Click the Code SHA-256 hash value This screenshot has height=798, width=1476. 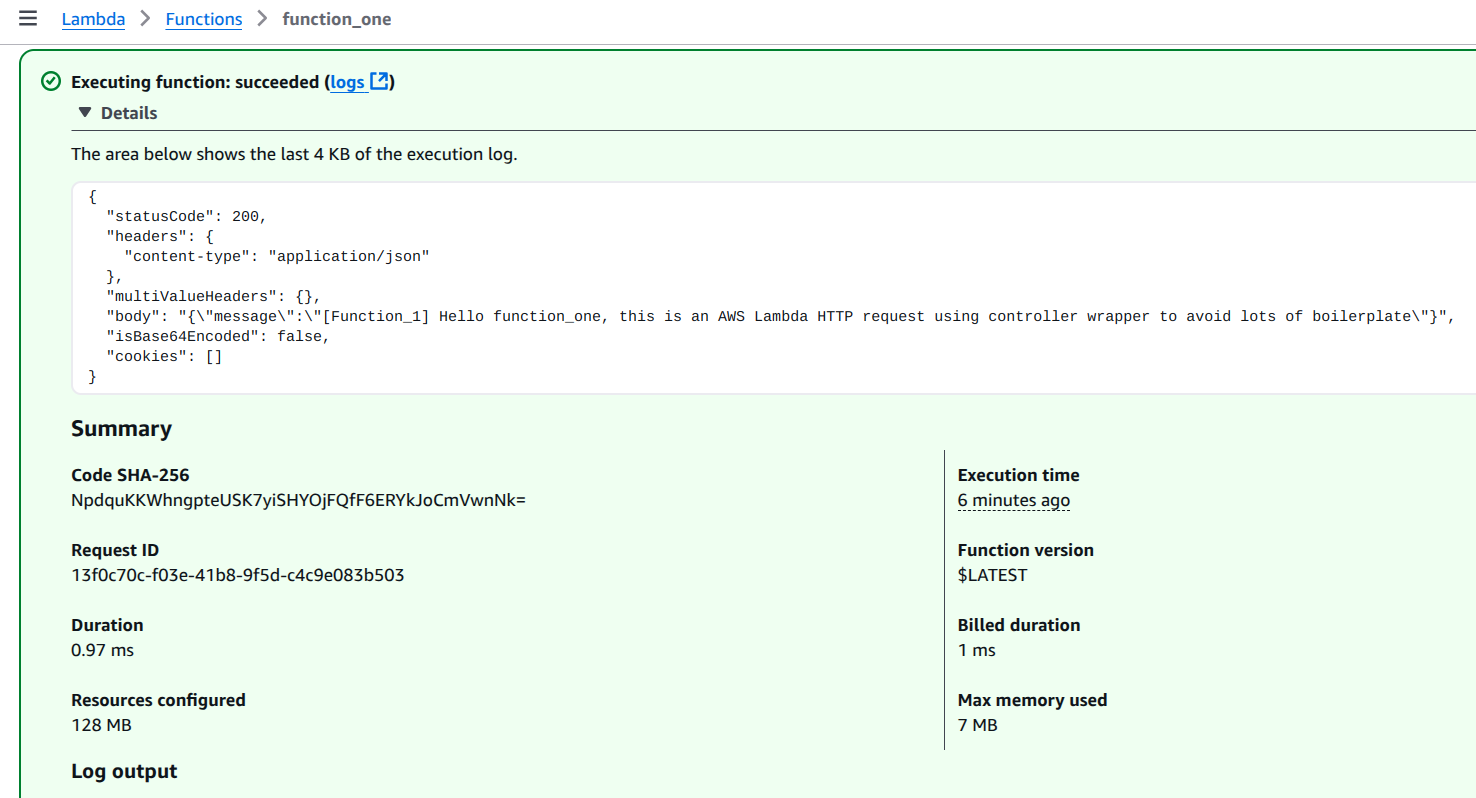point(298,500)
